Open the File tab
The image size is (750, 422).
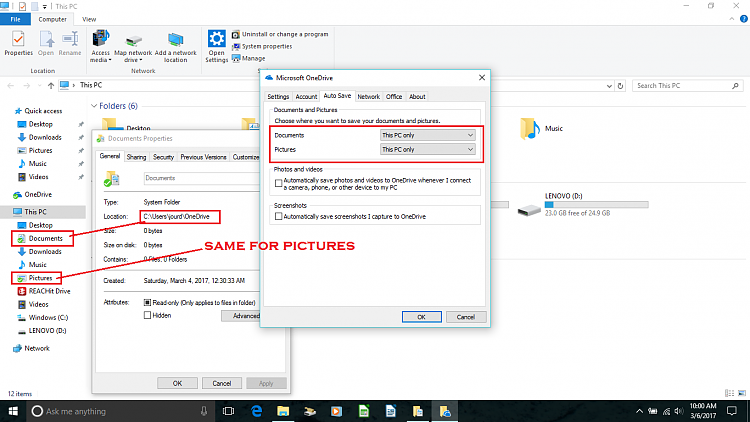[x=15, y=20]
